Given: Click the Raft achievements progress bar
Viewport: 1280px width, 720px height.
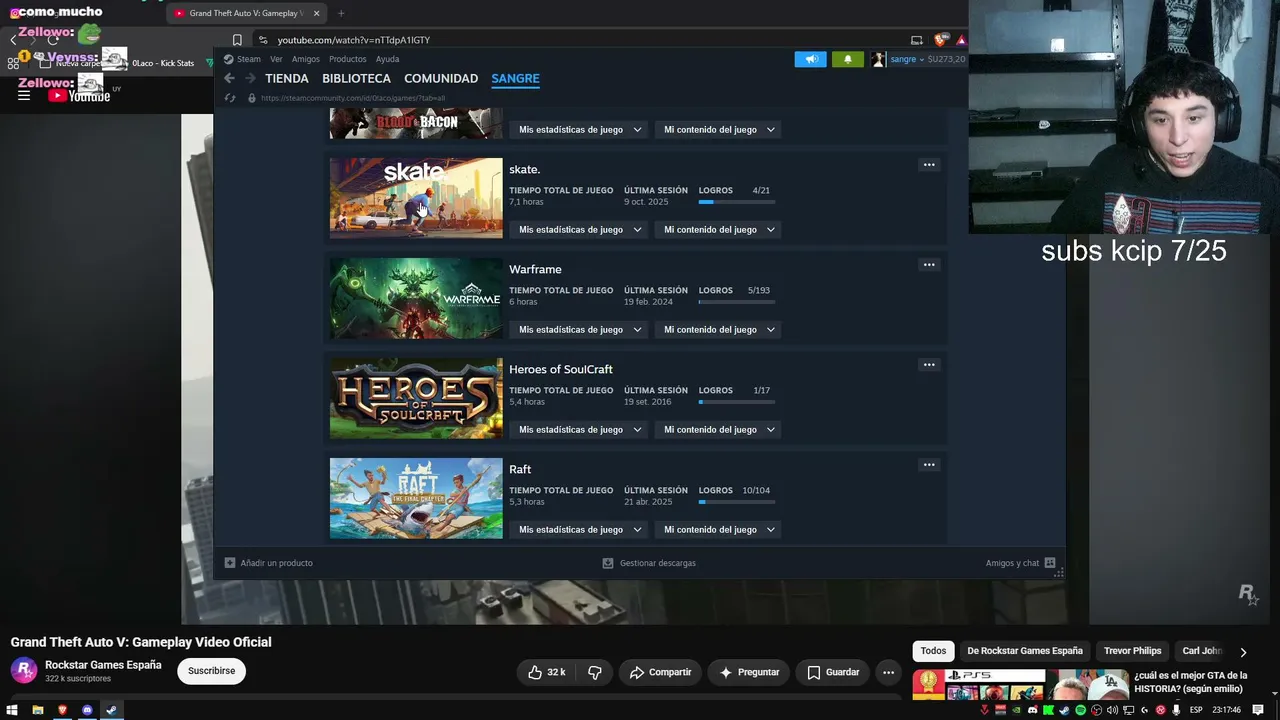Looking at the screenshot, I should (737, 502).
